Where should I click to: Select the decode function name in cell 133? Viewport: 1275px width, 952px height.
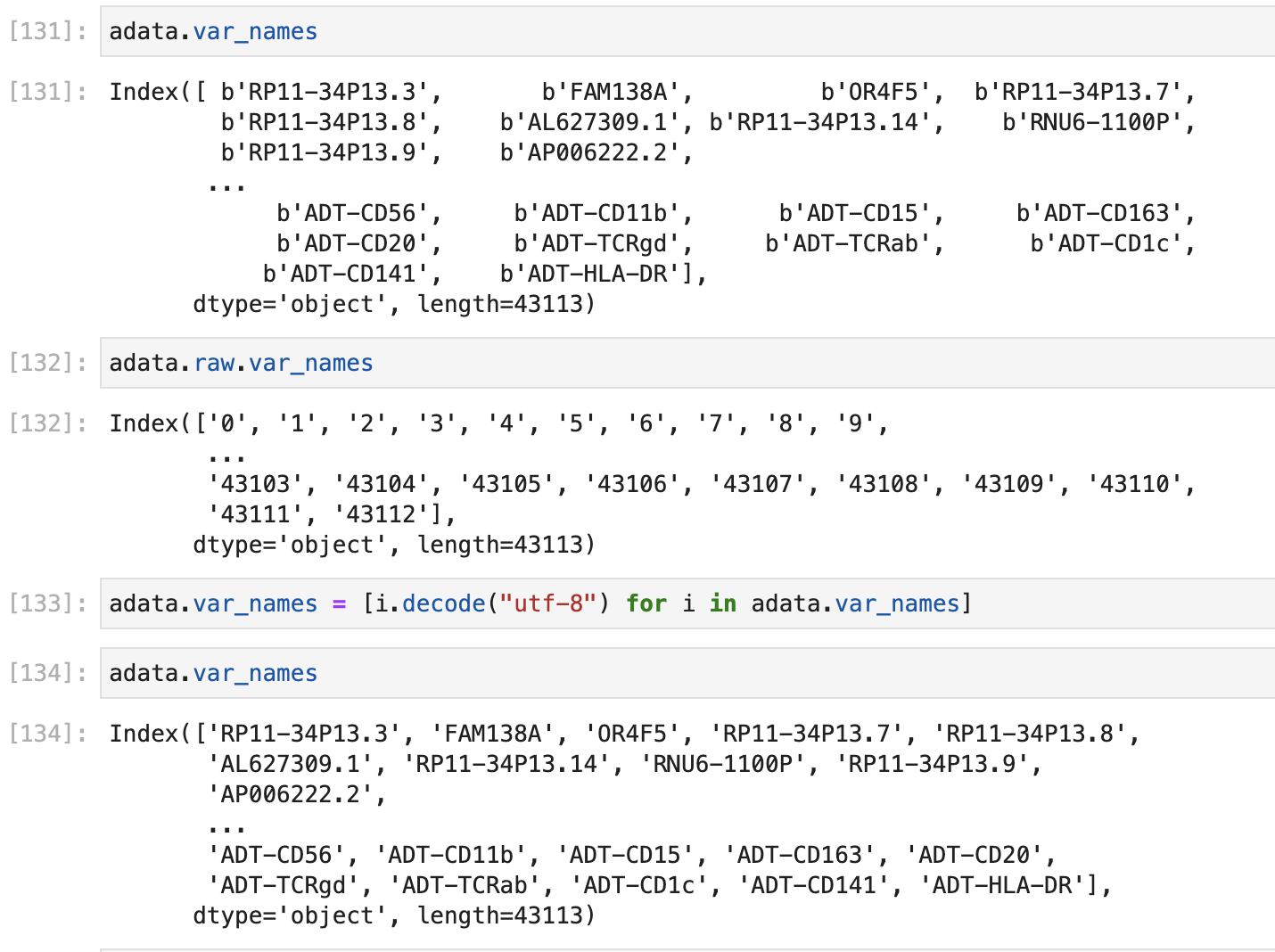[x=443, y=603]
